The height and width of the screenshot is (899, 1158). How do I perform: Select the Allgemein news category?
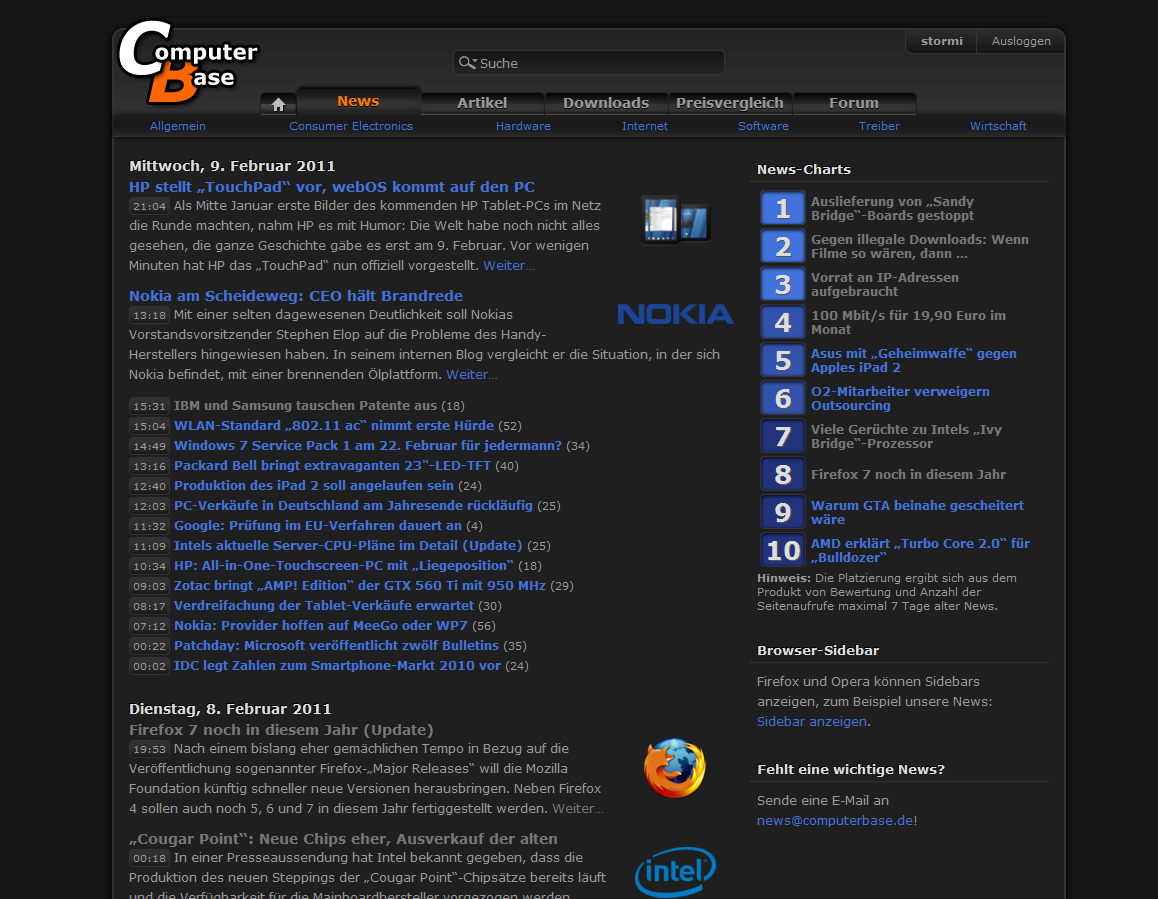178,126
